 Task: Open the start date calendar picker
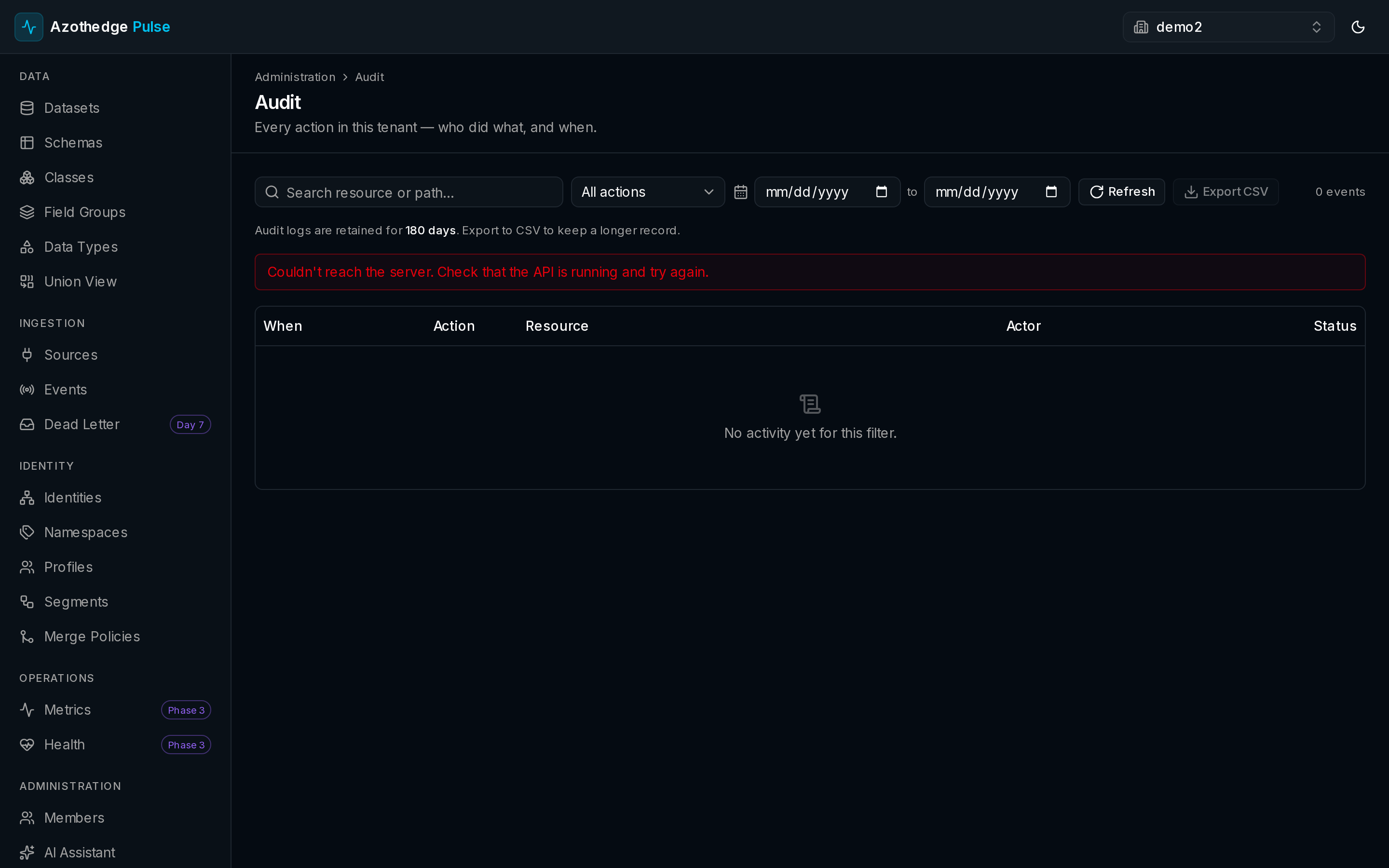pyautogui.click(x=882, y=192)
